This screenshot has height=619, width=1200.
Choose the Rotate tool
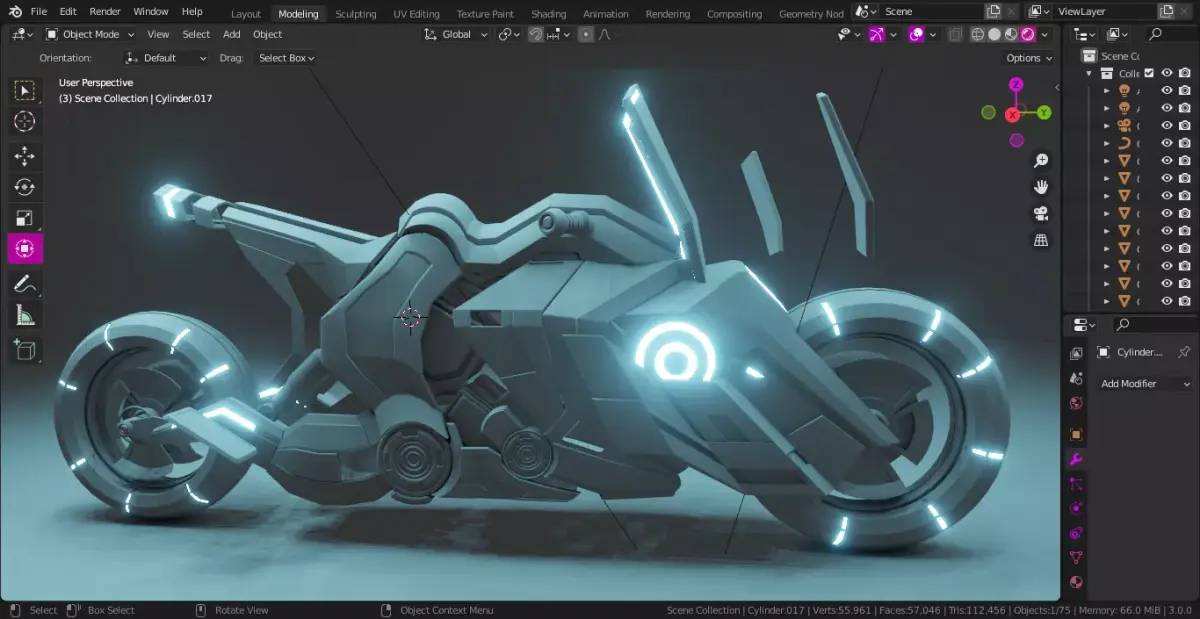25,187
